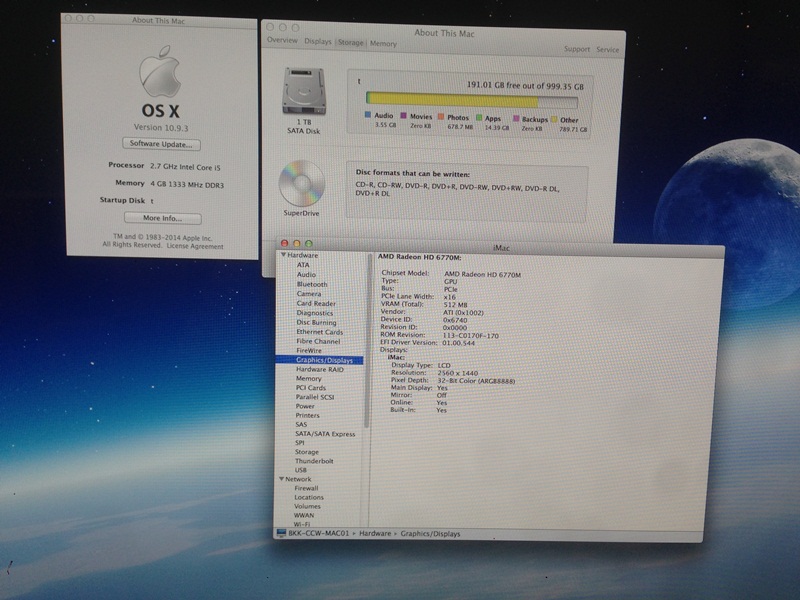The image size is (800, 600).
Task: Select Memory in the System Information sidebar
Action: pos(309,379)
